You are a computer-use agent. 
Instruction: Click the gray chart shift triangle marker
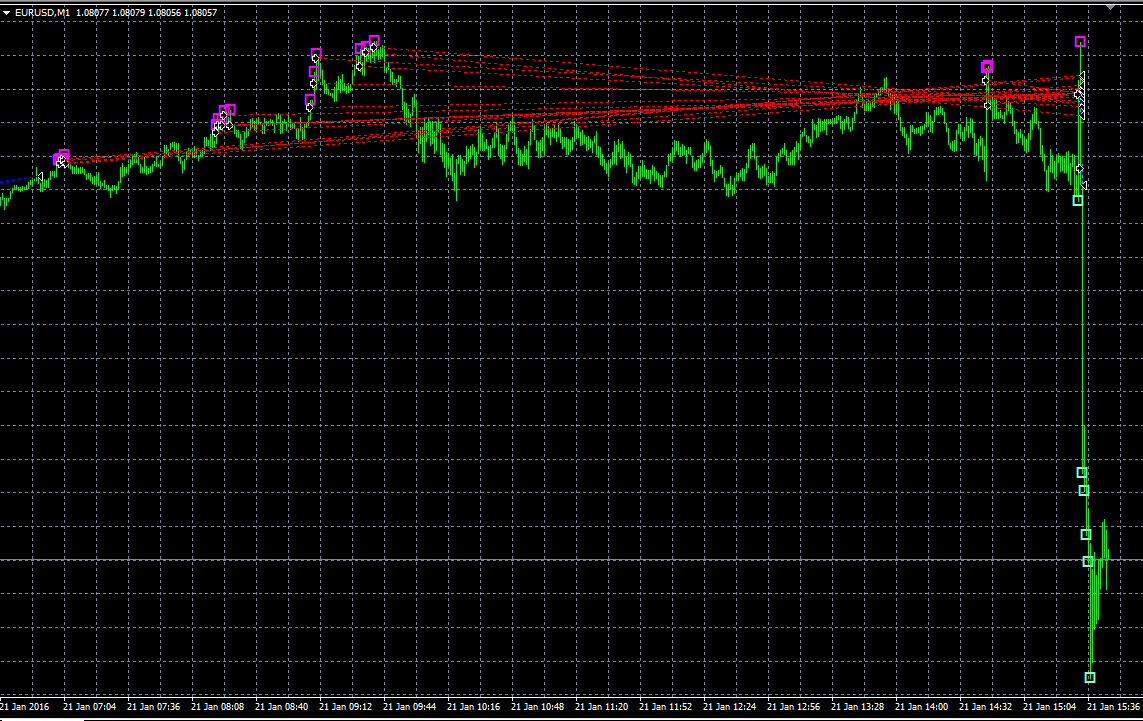pyautogui.click(x=1111, y=6)
